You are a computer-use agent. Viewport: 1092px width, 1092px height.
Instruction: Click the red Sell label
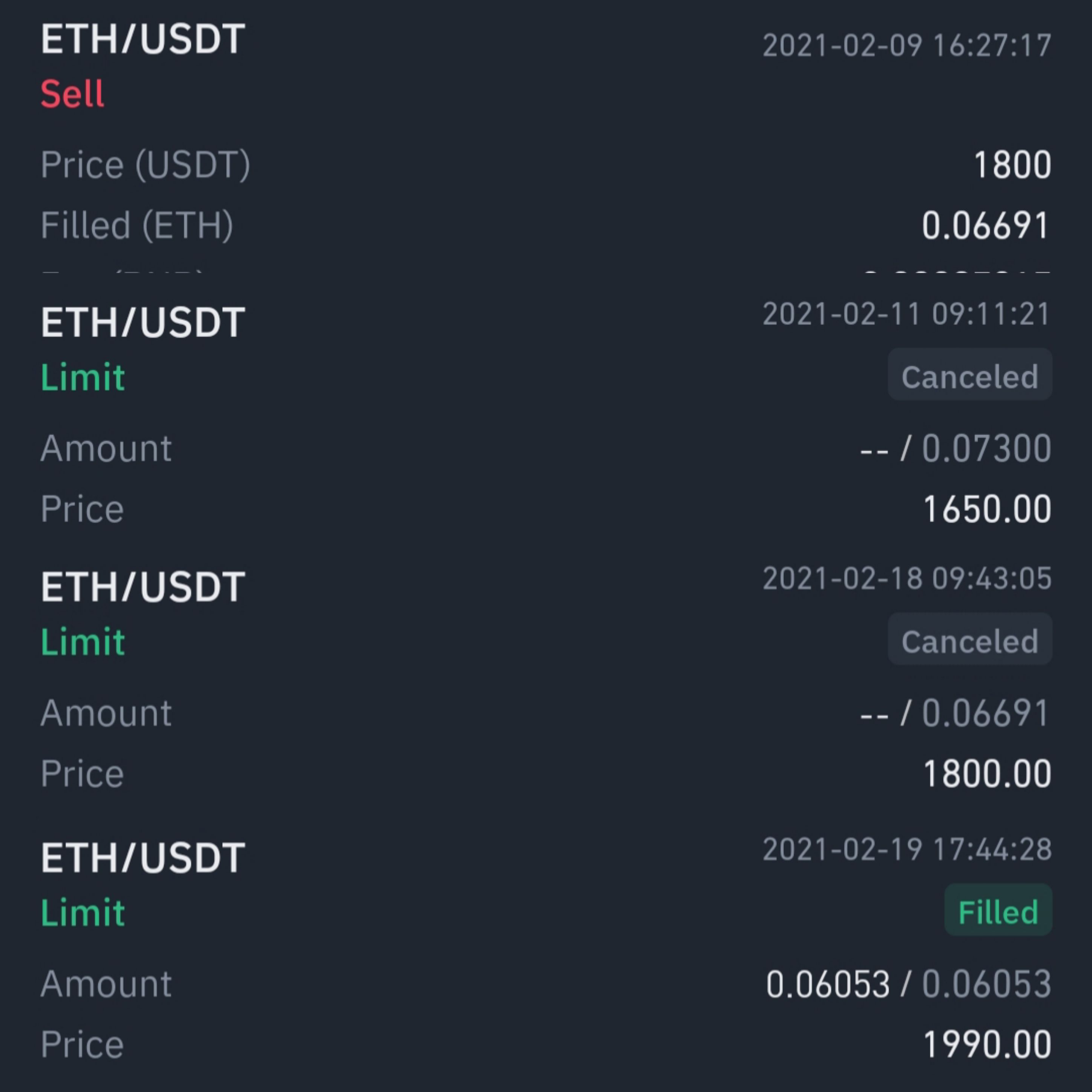72,94
